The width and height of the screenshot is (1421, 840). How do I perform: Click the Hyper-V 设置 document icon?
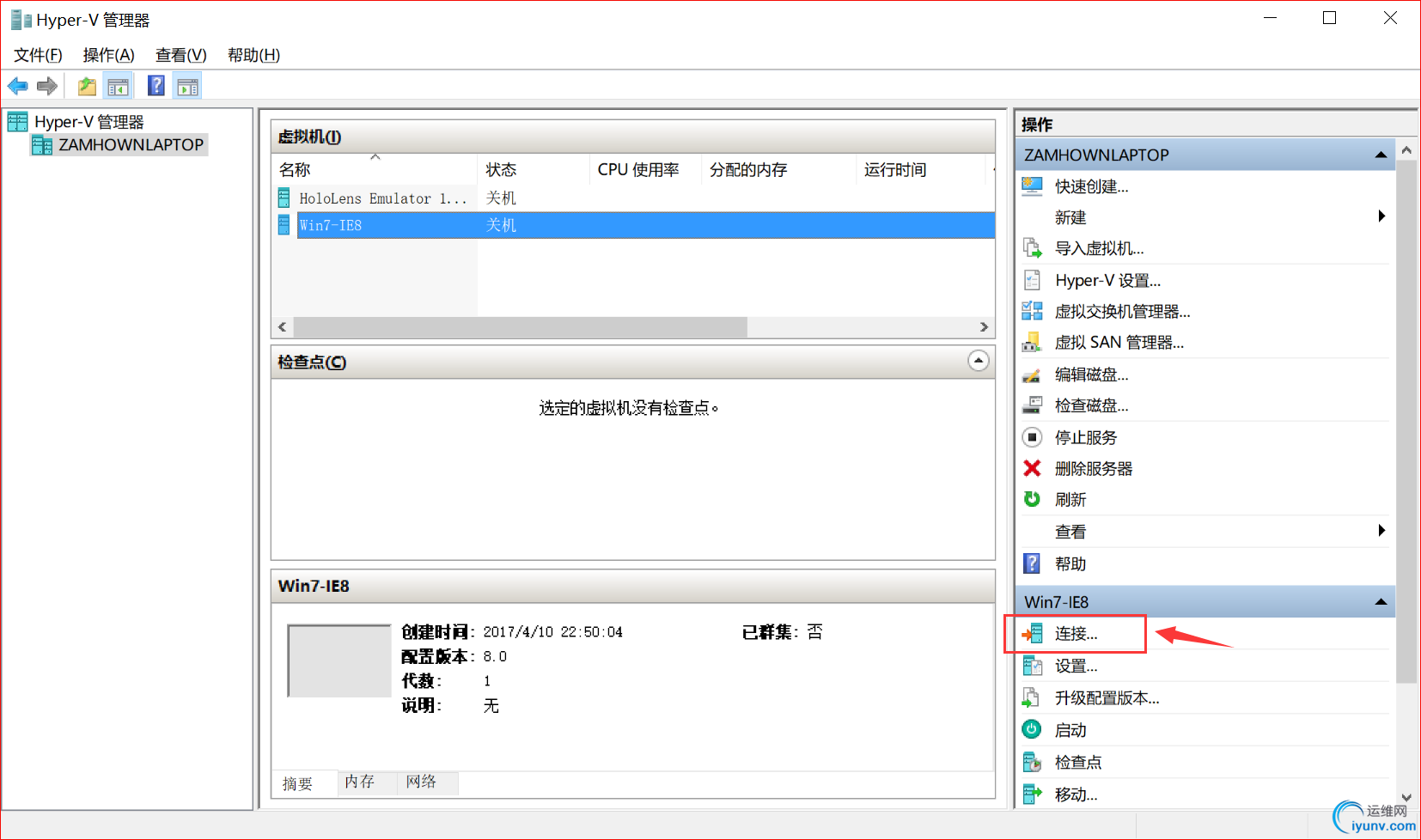coord(1032,280)
